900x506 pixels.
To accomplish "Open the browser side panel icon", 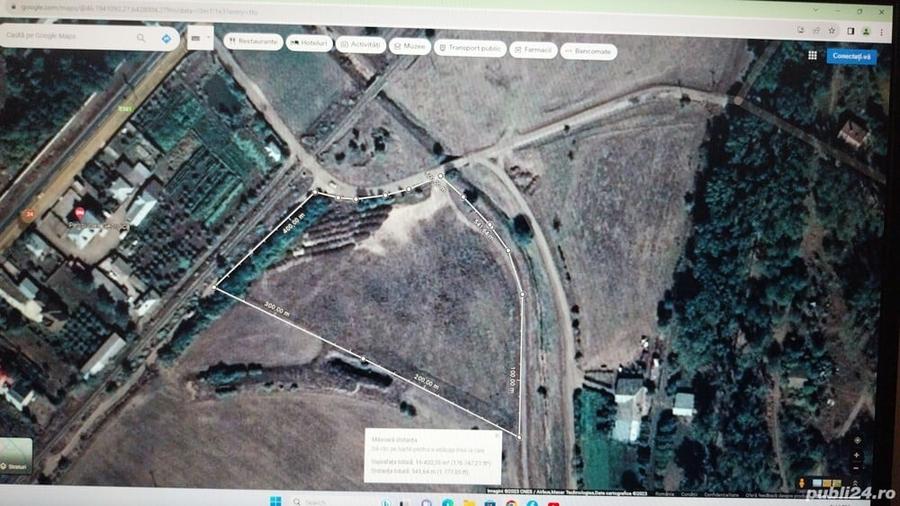I will click(x=851, y=32).
